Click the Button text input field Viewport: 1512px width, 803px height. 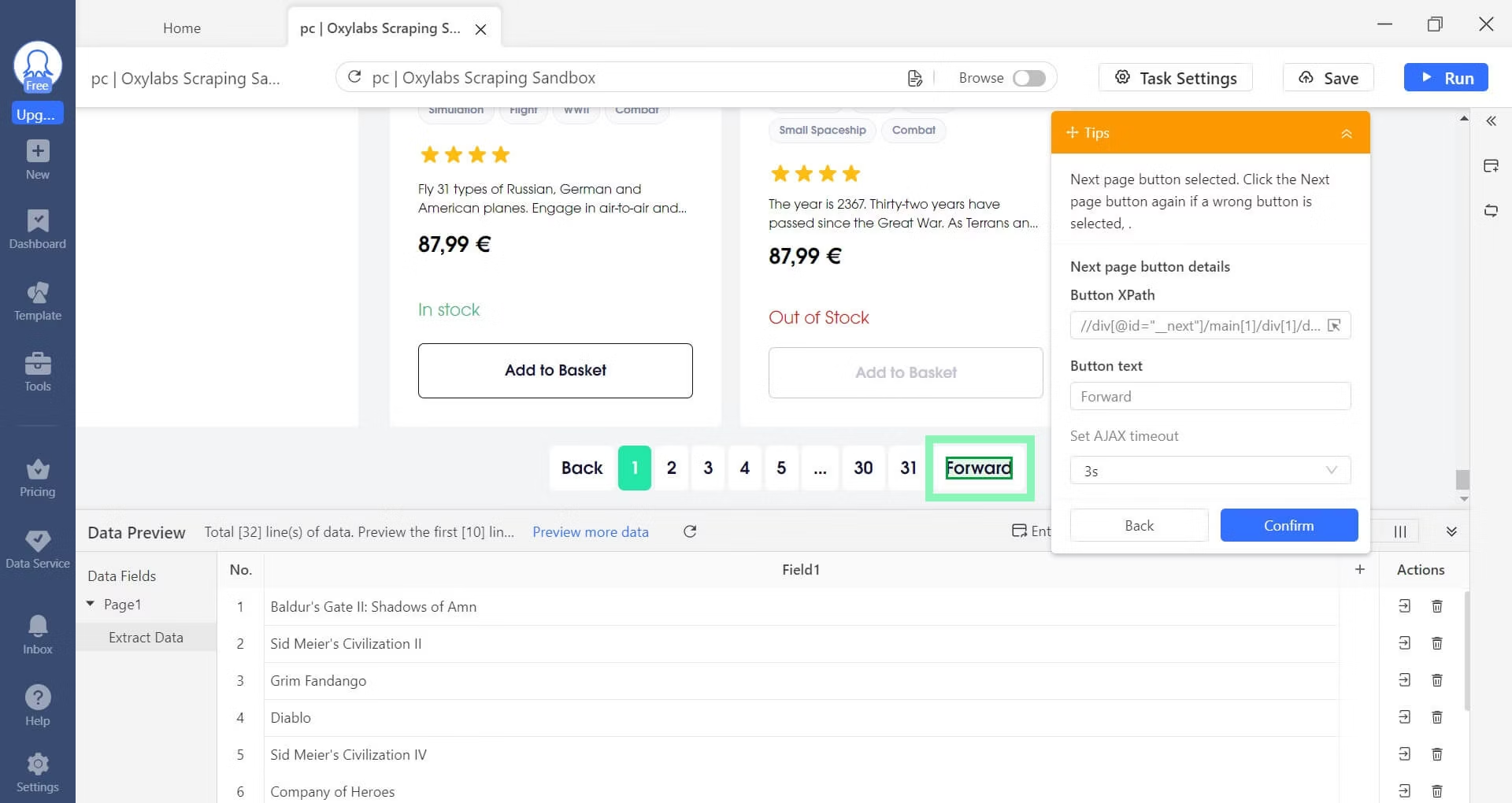point(1210,396)
